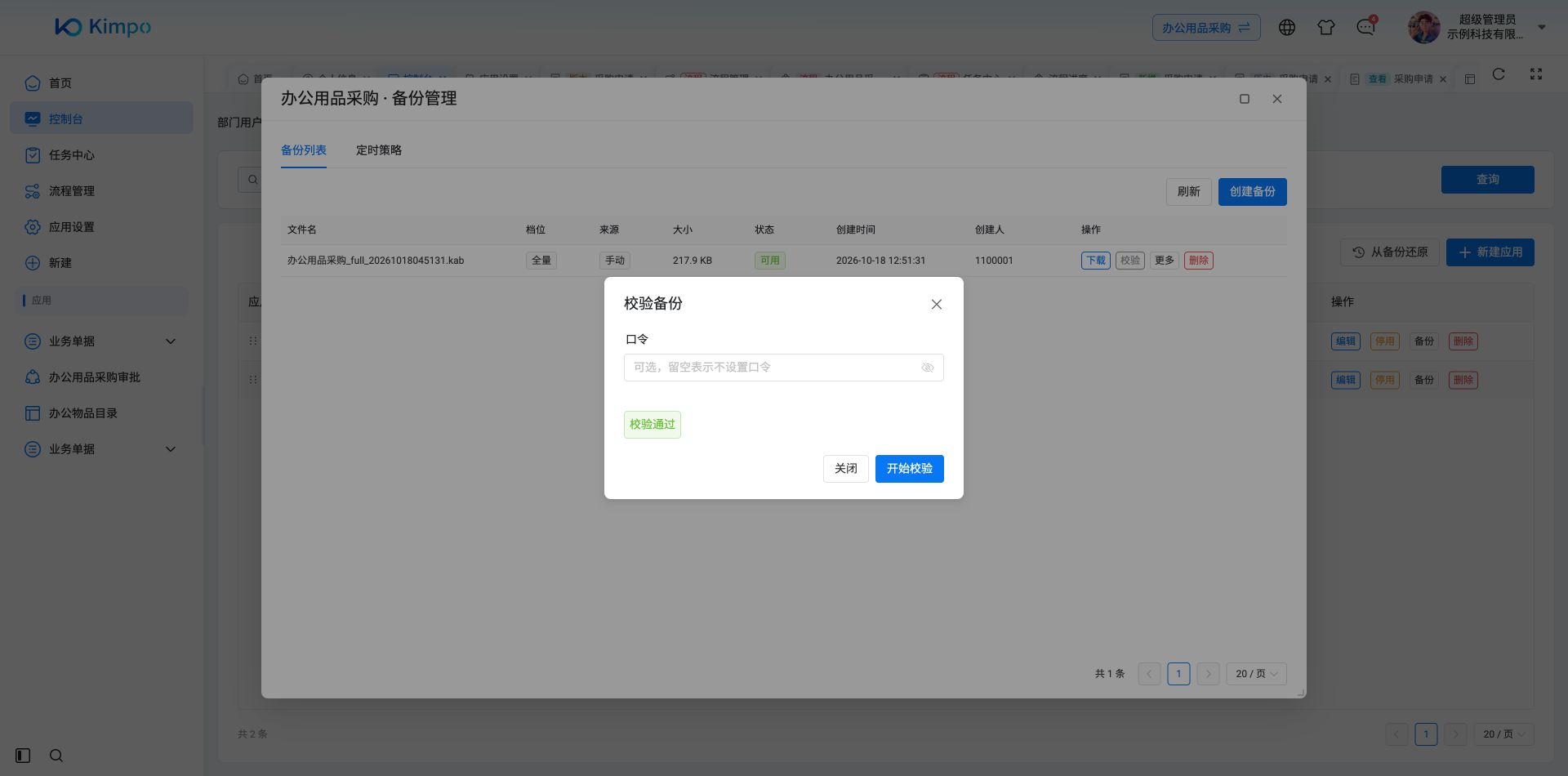Click the user avatar picture
The height and width of the screenshot is (776, 1568).
(x=1424, y=28)
